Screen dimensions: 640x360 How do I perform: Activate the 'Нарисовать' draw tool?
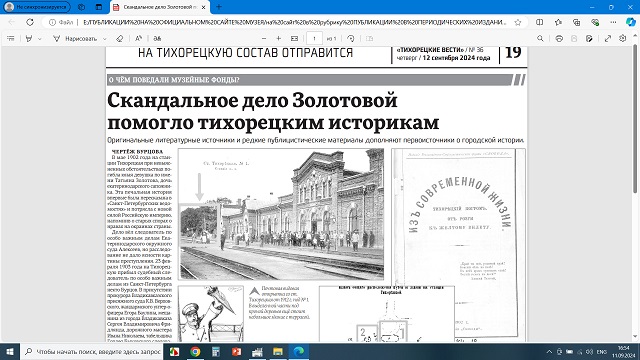(75, 38)
